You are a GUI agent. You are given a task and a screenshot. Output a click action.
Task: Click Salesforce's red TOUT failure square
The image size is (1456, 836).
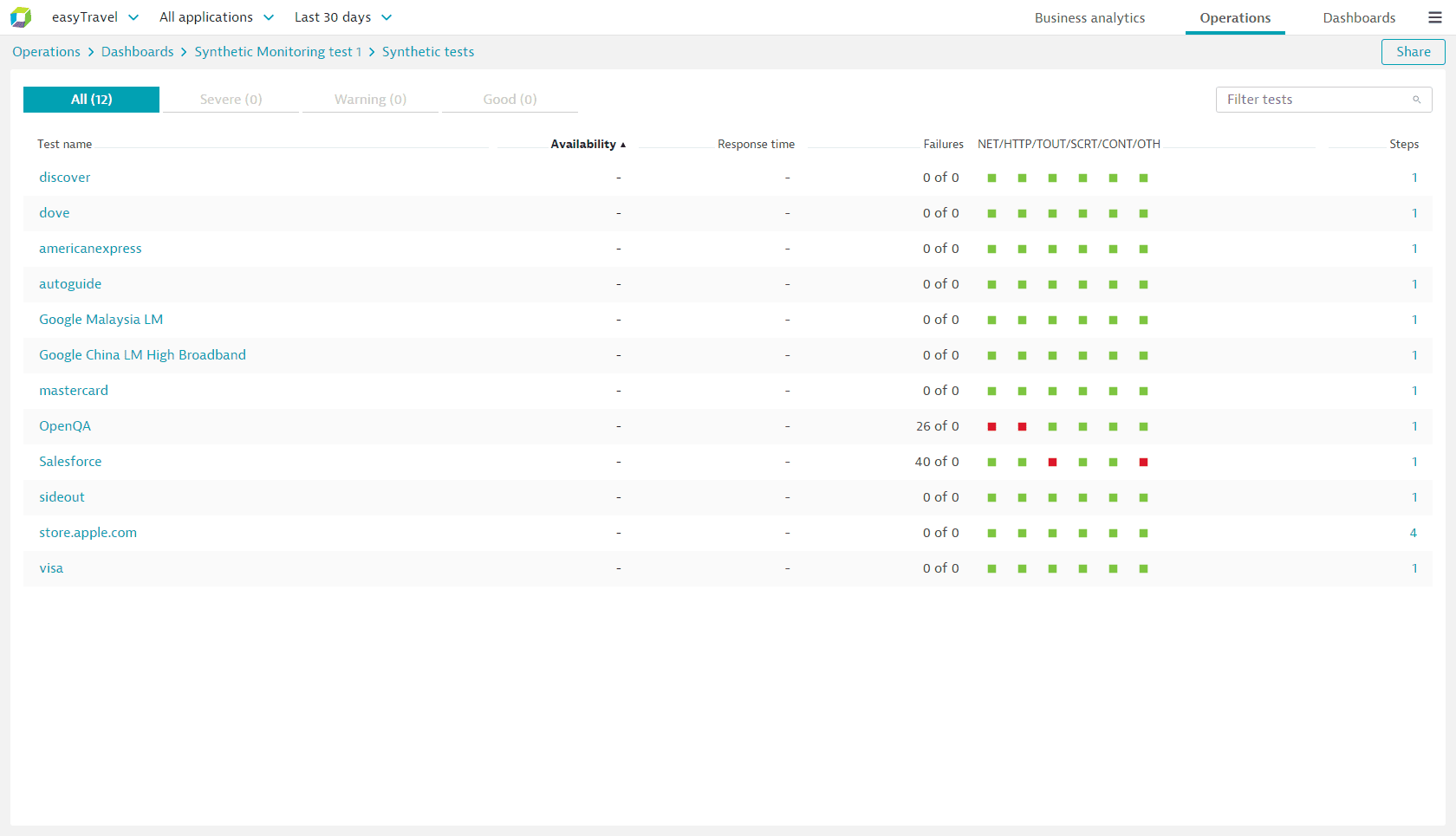pyautogui.click(x=1053, y=462)
